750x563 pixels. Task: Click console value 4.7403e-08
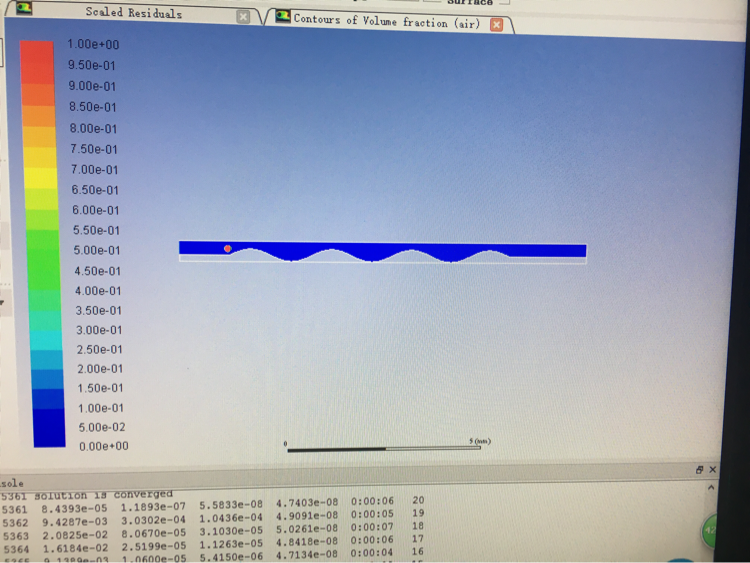pyautogui.click(x=307, y=503)
